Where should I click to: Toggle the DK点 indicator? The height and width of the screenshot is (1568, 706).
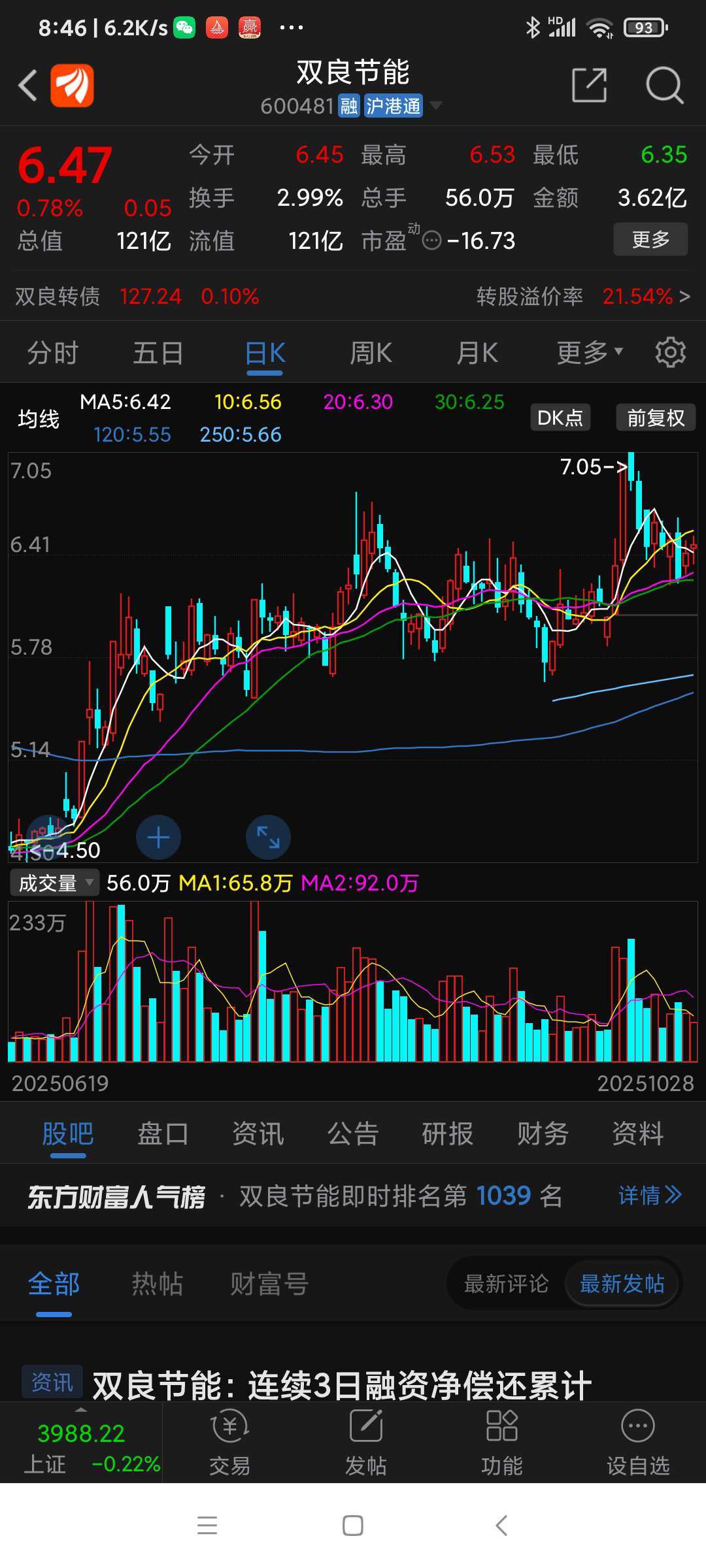(560, 417)
